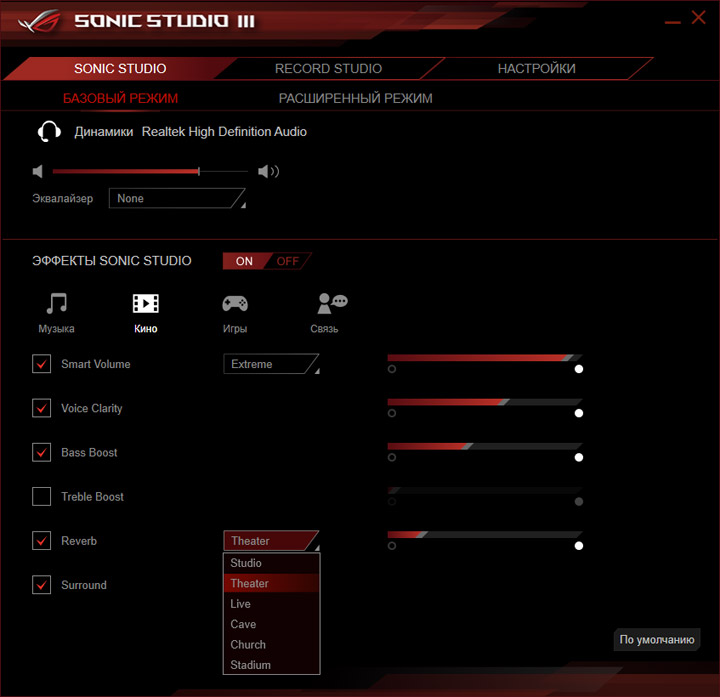720x697 pixels.
Task: Switch to РАСШИРЕННЫЙ РЕЖИМ mode
Action: click(x=355, y=98)
